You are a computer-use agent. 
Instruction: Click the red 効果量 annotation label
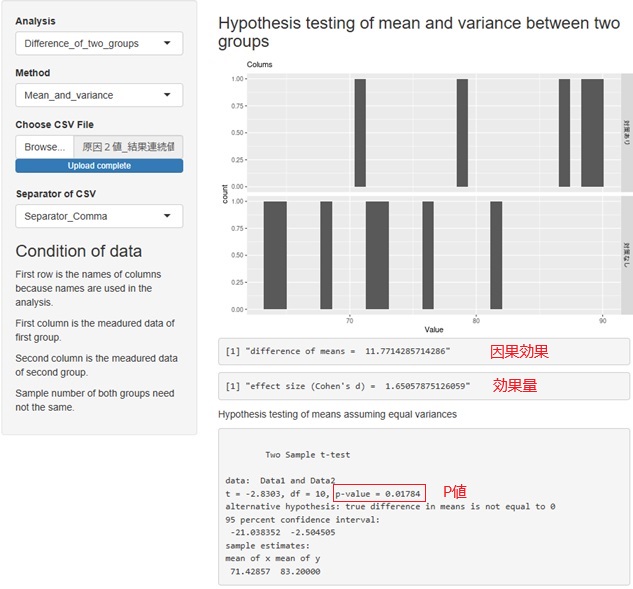coord(515,385)
